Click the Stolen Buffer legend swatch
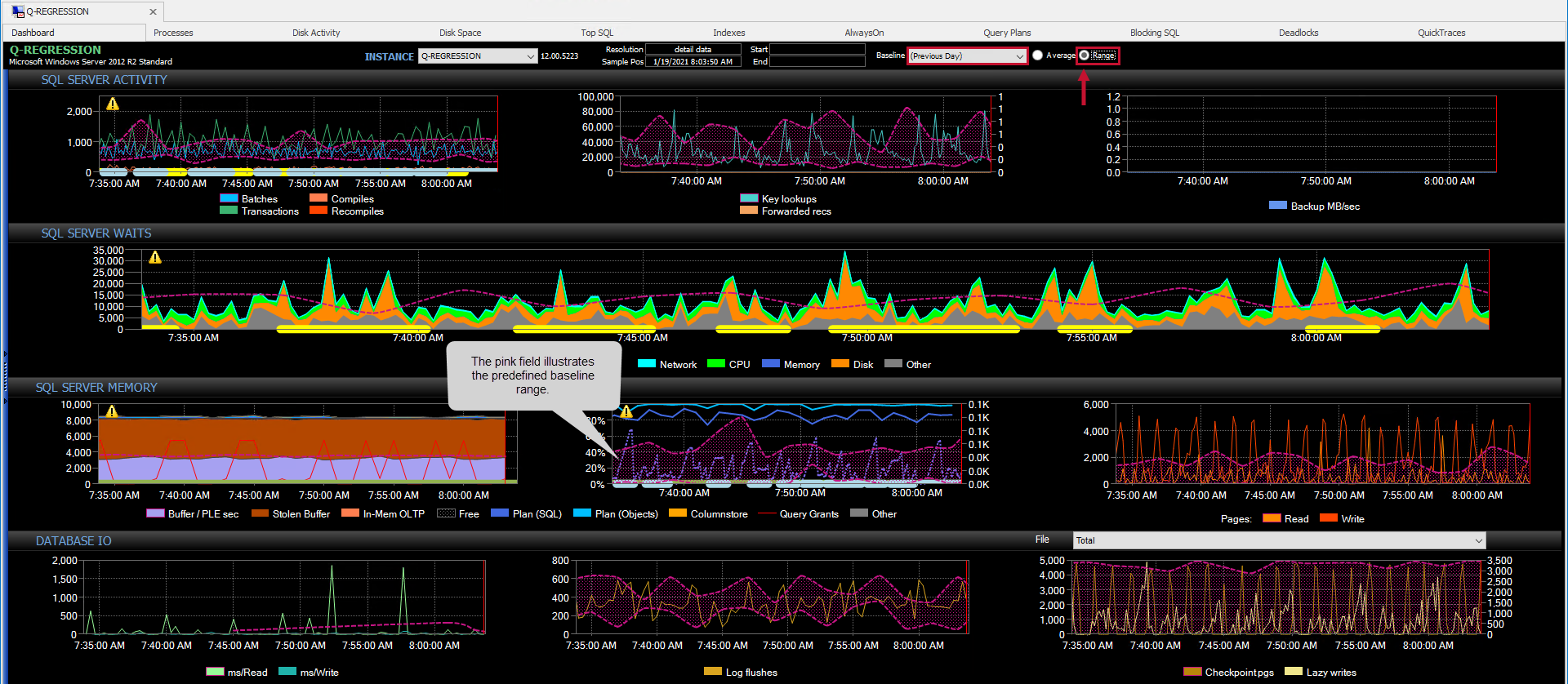Image resolution: width=1568 pixels, height=684 pixels. point(260,513)
